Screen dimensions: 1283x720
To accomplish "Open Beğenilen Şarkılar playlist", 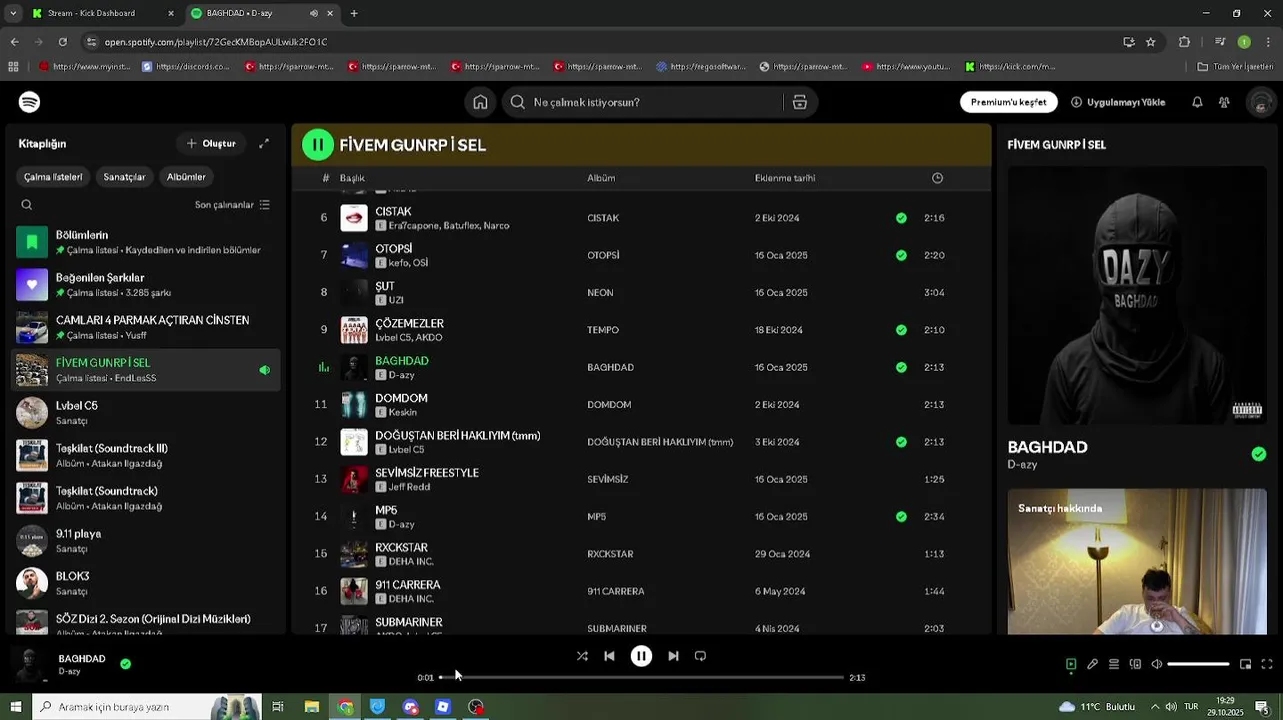I will tap(144, 285).
